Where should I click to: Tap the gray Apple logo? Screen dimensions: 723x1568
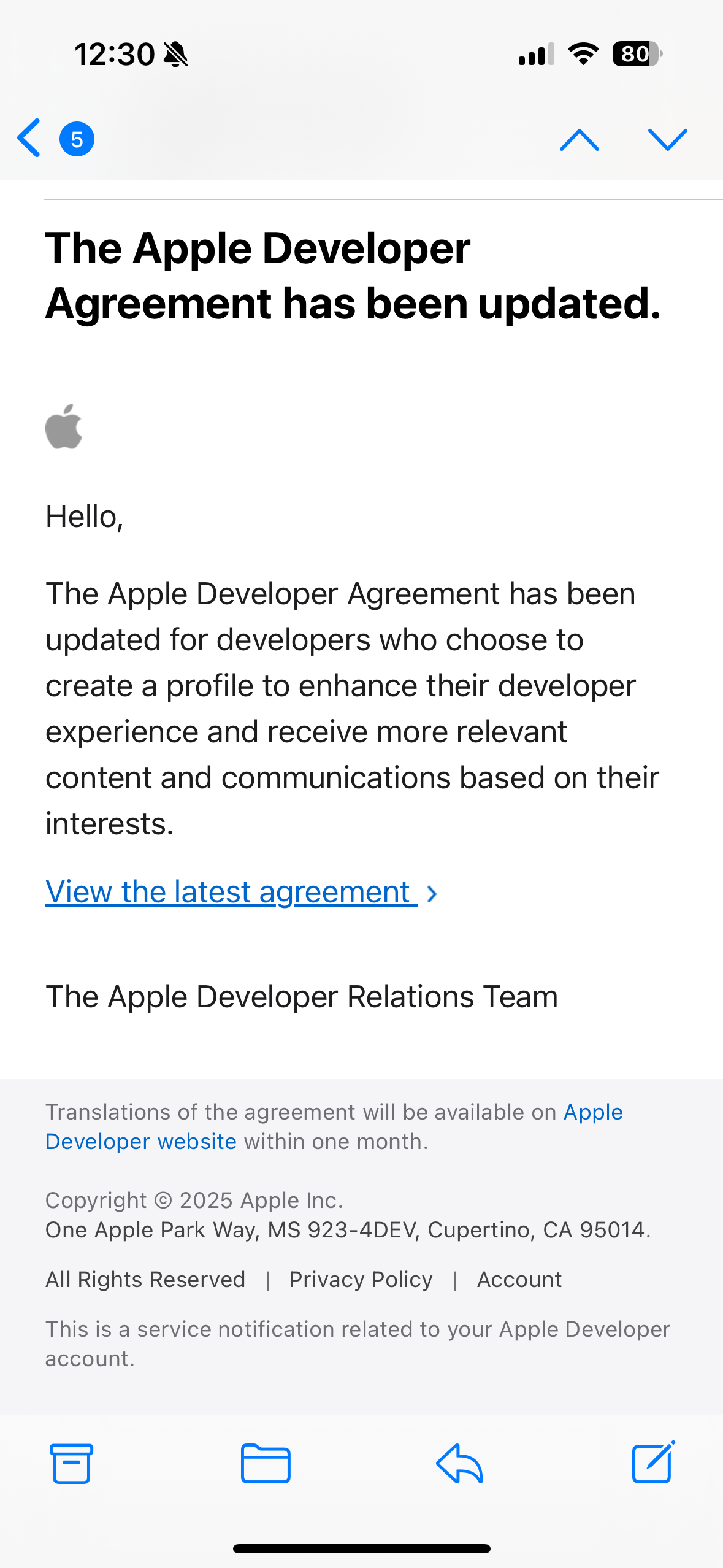[x=64, y=426]
